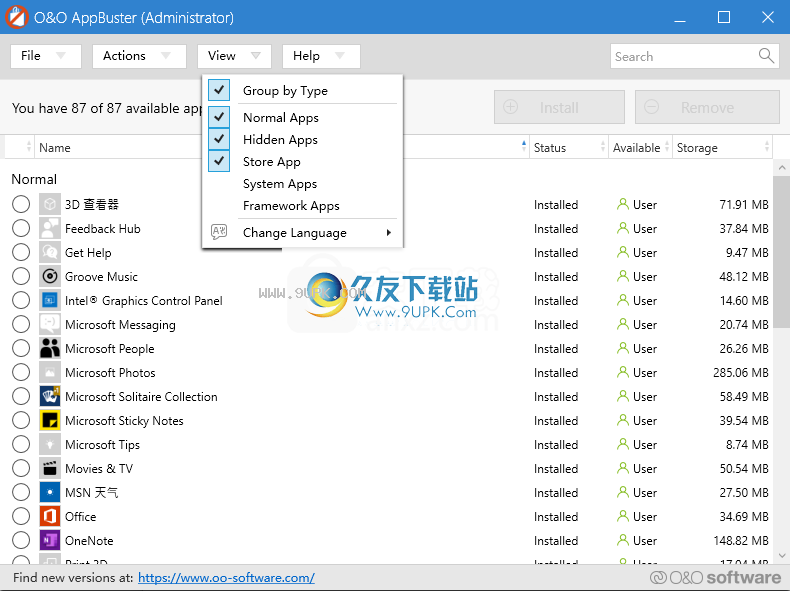Click the Intel Graphics Control Panel icon
This screenshot has width=790, height=591.
(50, 300)
